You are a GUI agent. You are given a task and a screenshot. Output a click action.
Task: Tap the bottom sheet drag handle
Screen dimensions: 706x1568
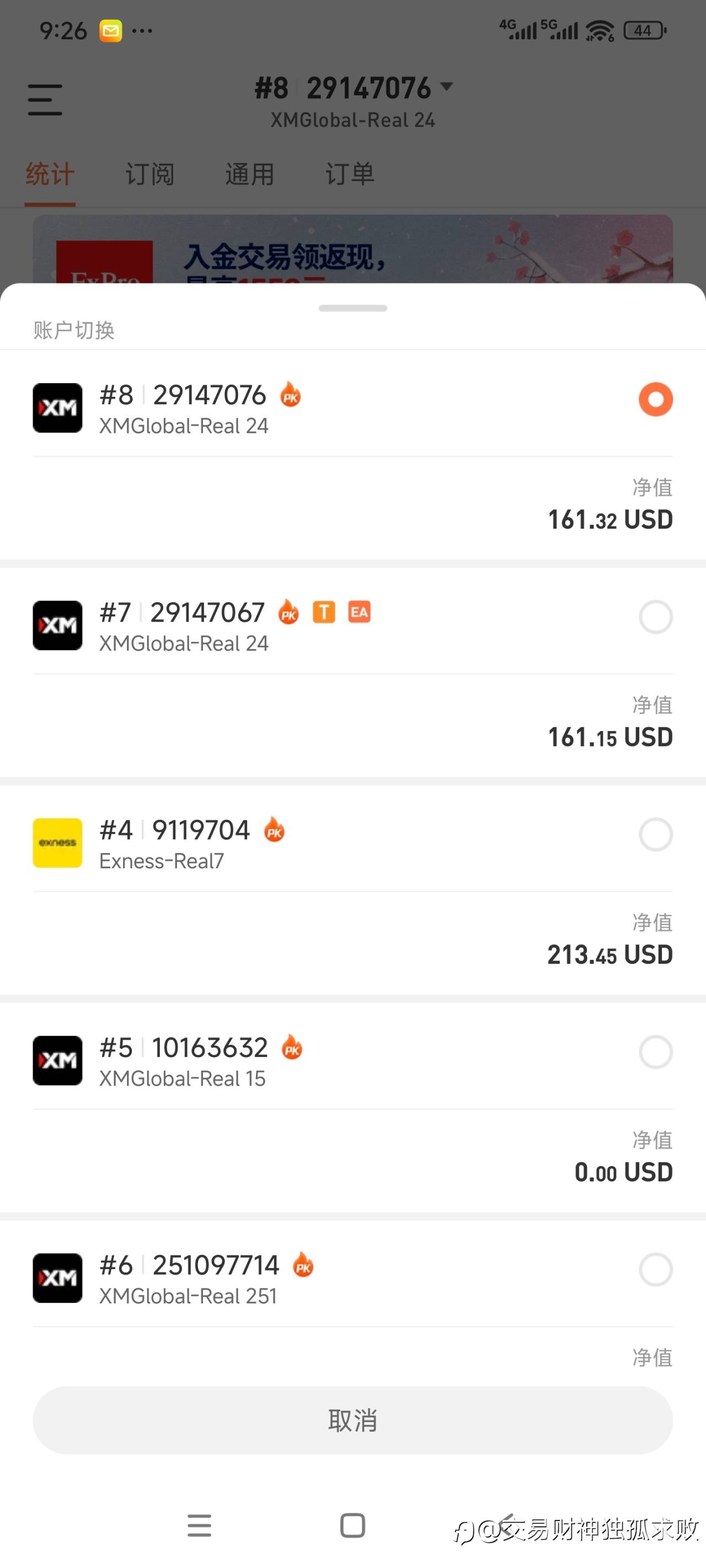pos(352,308)
